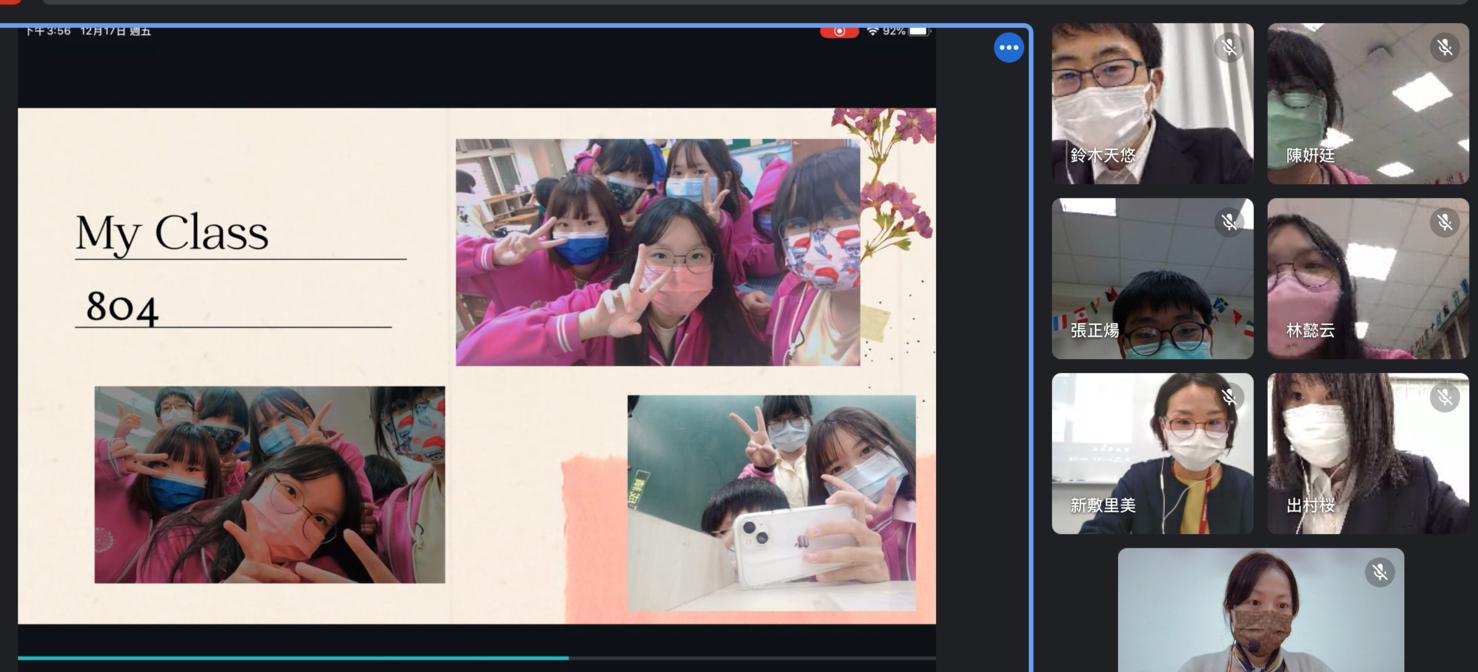Click the name label 出村枝
The width and height of the screenshot is (1478, 672).
[1310, 506]
